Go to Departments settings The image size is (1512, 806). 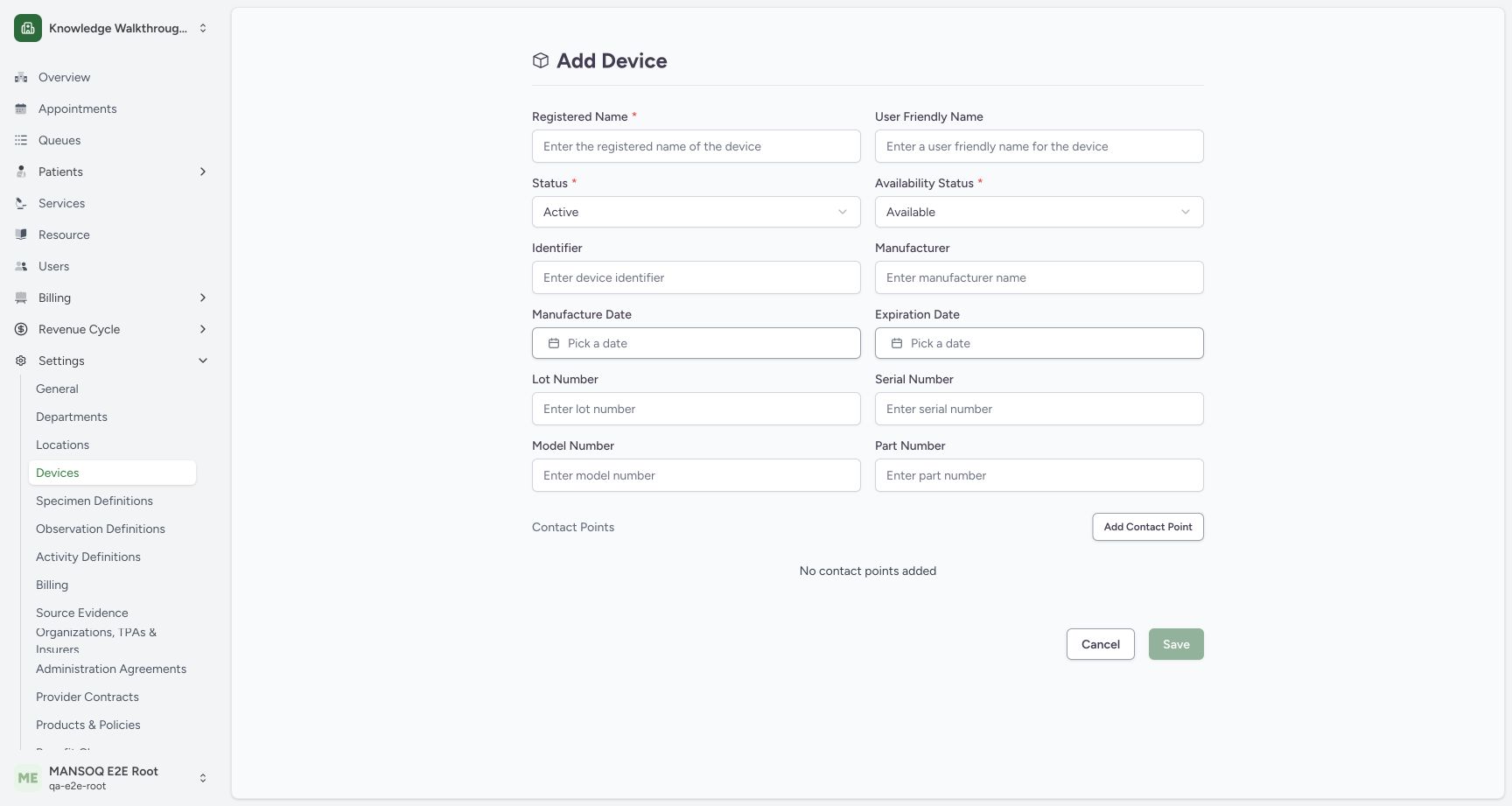click(x=112, y=417)
